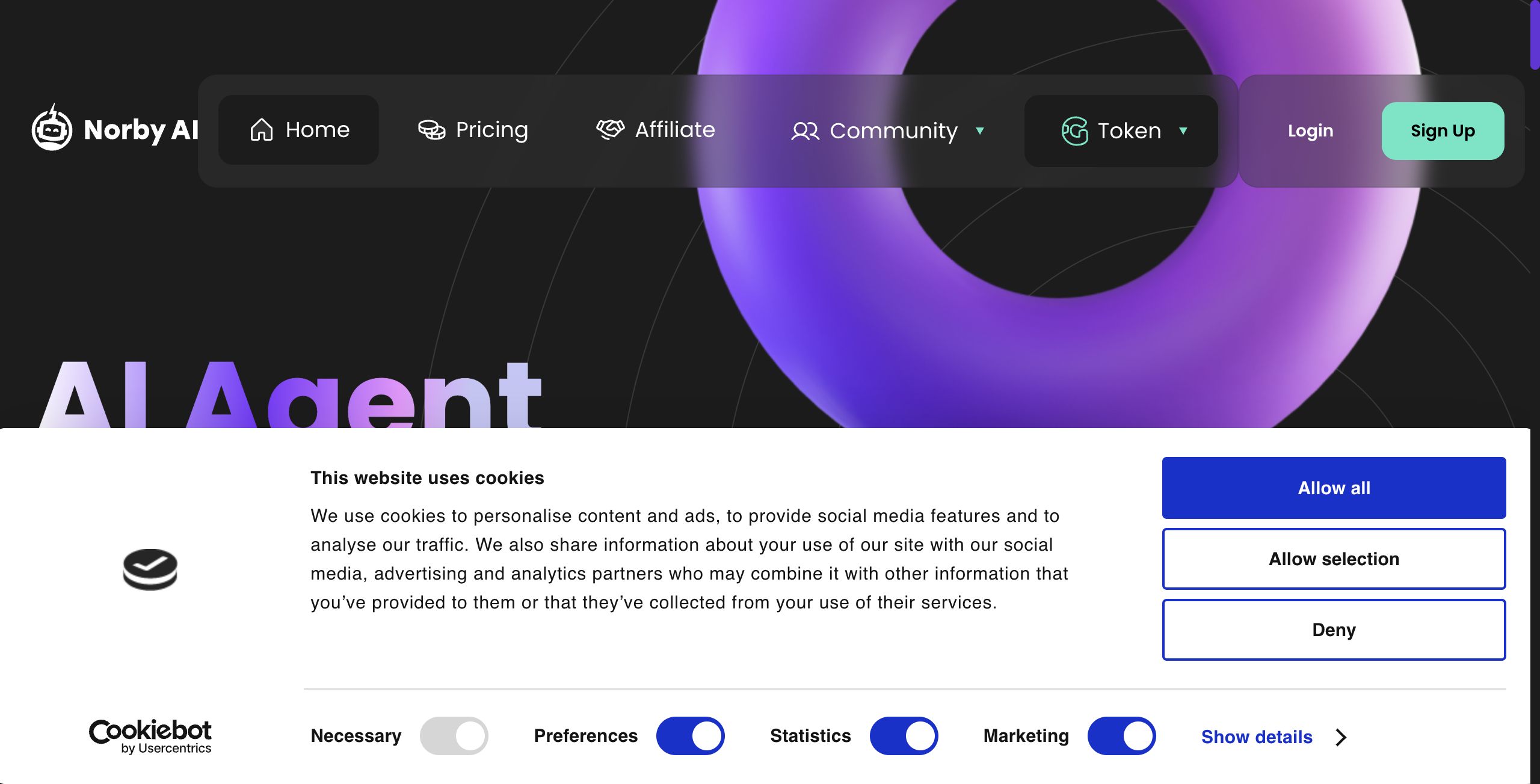Expand Show details chevron
1540x784 pixels.
tap(1341, 737)
